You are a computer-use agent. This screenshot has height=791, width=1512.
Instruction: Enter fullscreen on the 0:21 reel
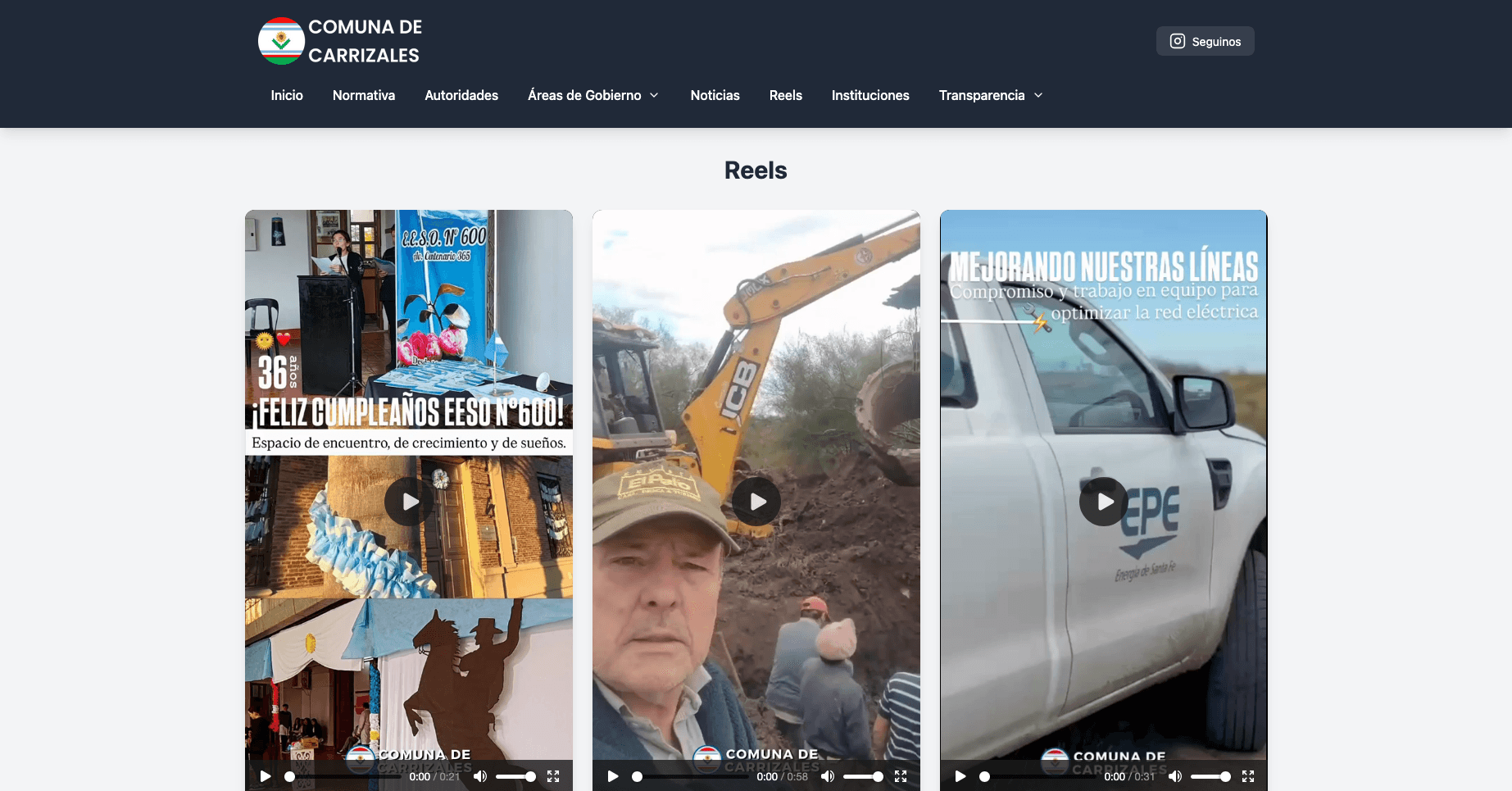553,776
